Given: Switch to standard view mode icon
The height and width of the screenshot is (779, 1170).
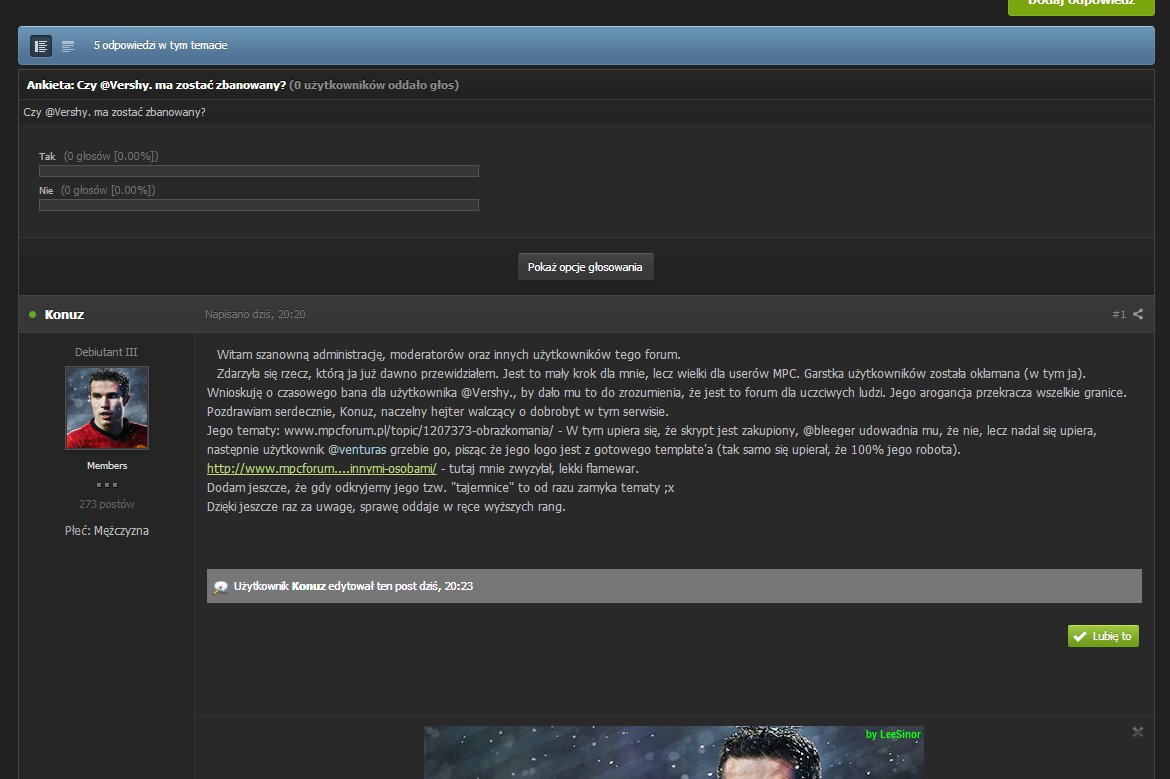Looking at the screenshot, I should tap(41, 46).
